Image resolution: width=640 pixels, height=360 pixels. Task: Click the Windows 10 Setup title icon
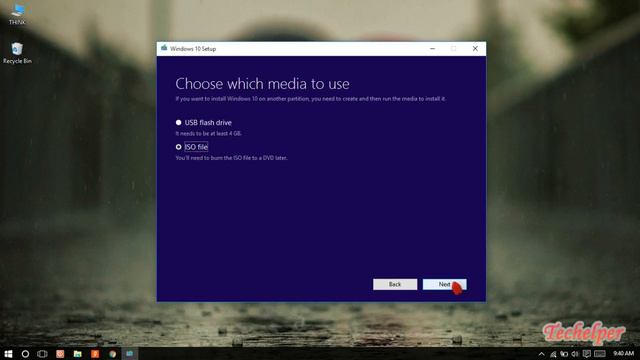tap(164, 48)
